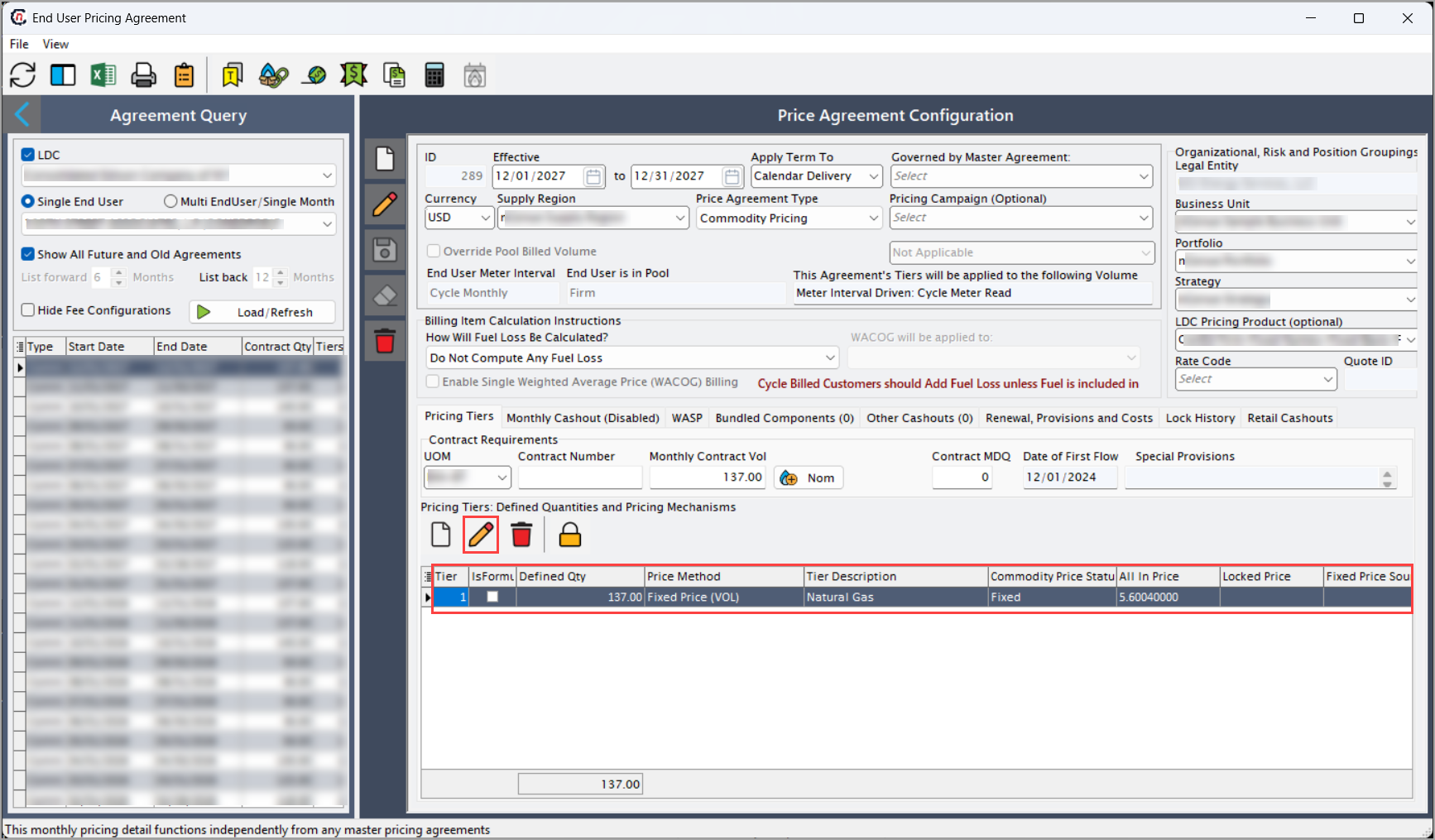
Task: Open Renewal, Provisions and Costs tab
Action: click(1069, 418)
